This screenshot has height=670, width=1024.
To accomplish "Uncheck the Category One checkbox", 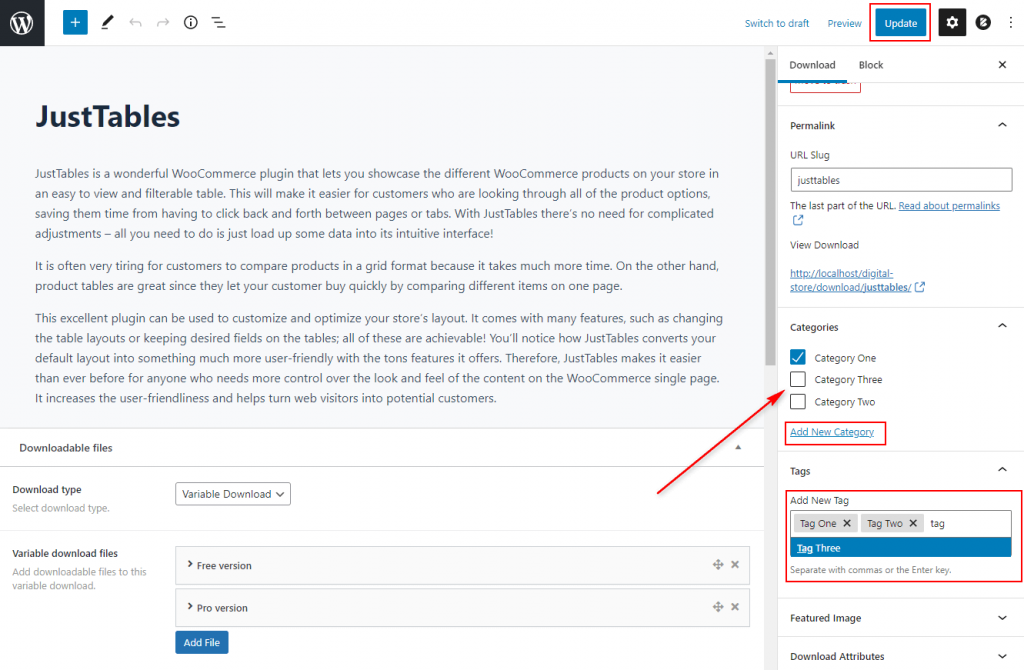I will click(x=798, y=357).
